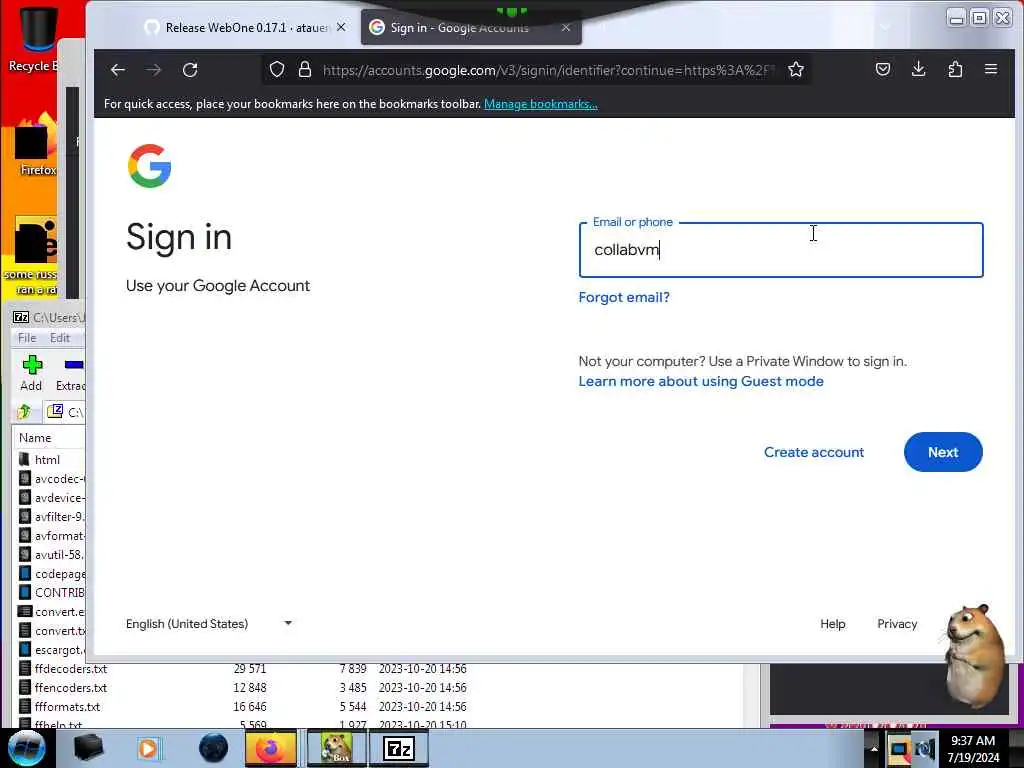1024x768 pixels.
Task: Select the Sign in - Google Accounts tab
Action: (x=470, y=27)
